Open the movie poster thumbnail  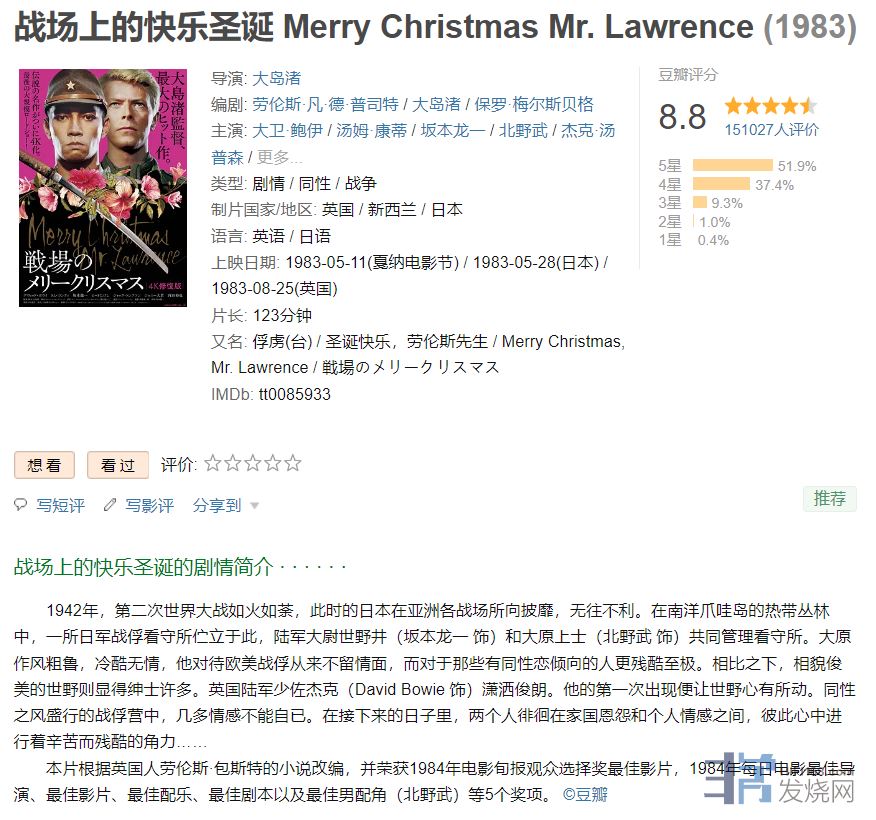point(103,188)
